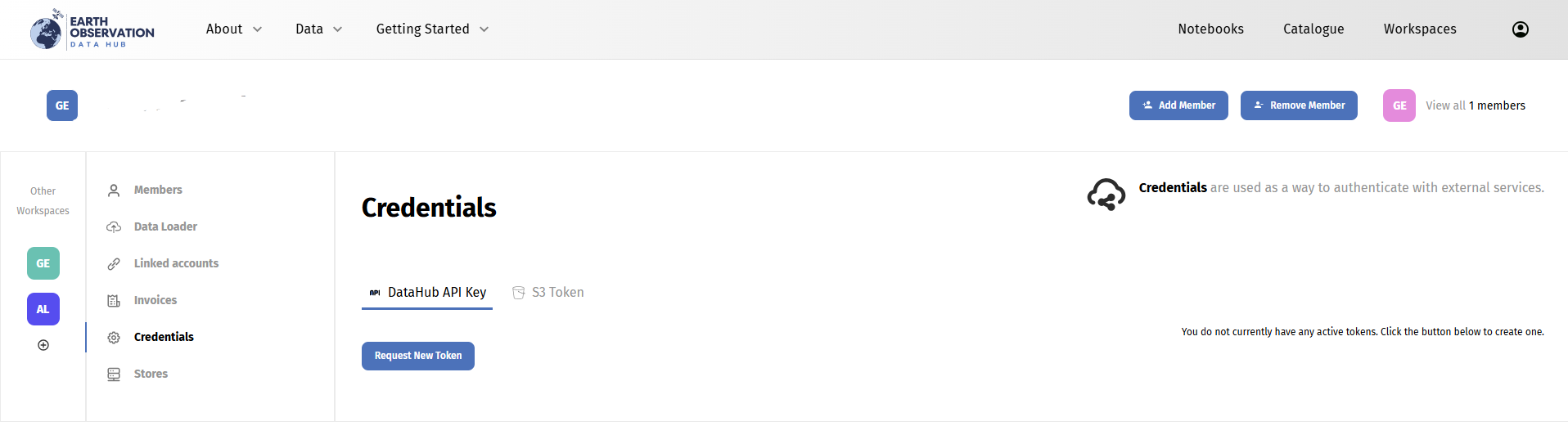Click the Remove Member button
1568x435 pixels.
[x=1299, y=105]
